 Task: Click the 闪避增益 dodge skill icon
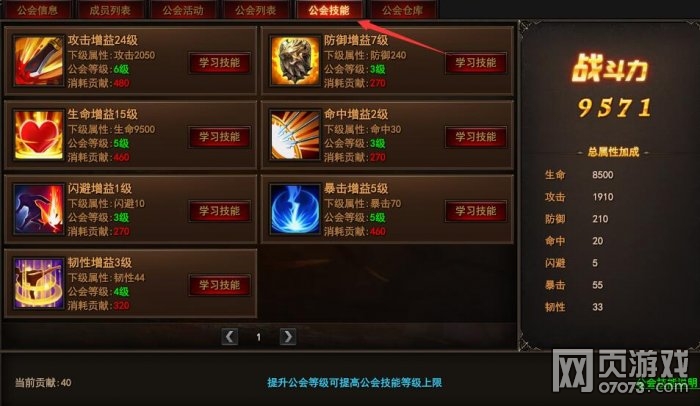pos(38,209)
